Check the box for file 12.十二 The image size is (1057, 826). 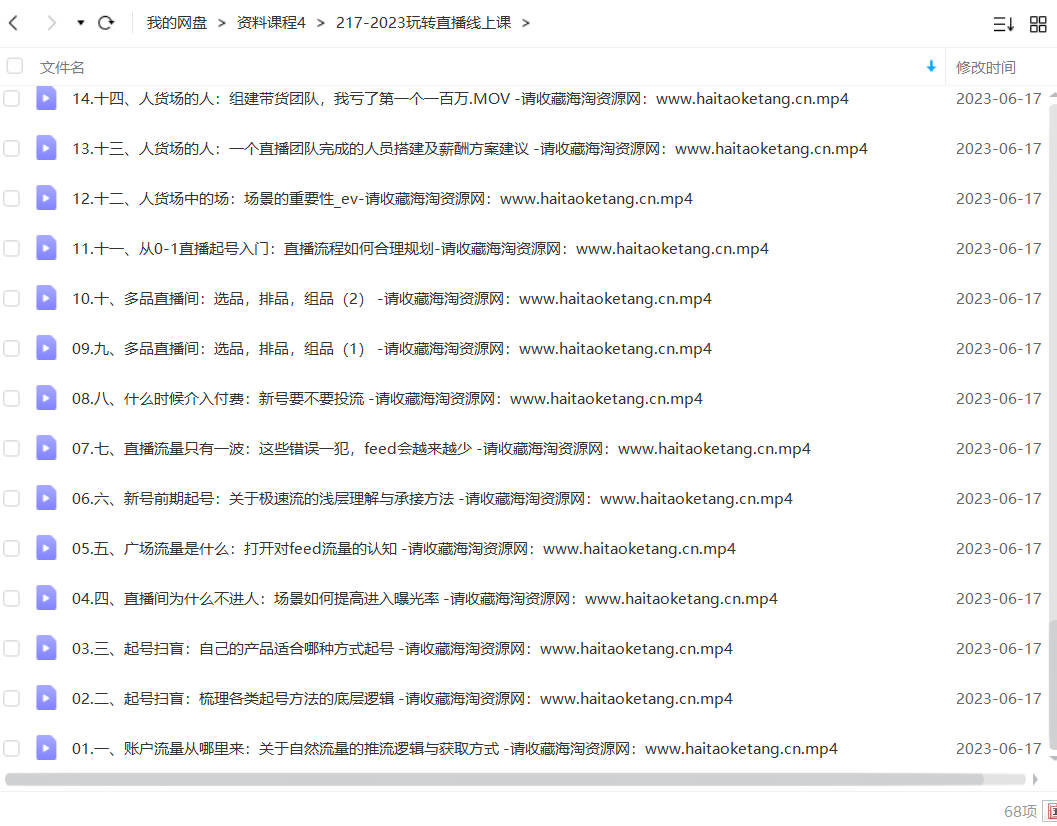(11, 198)
